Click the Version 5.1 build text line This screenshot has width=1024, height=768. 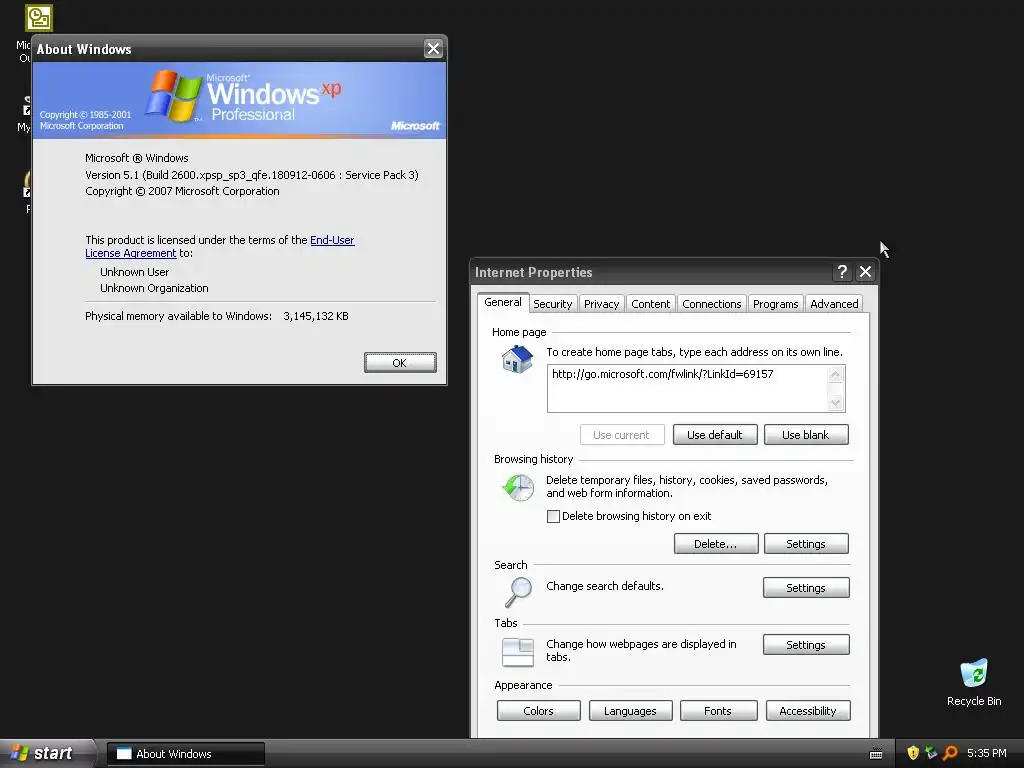(252, 175)
